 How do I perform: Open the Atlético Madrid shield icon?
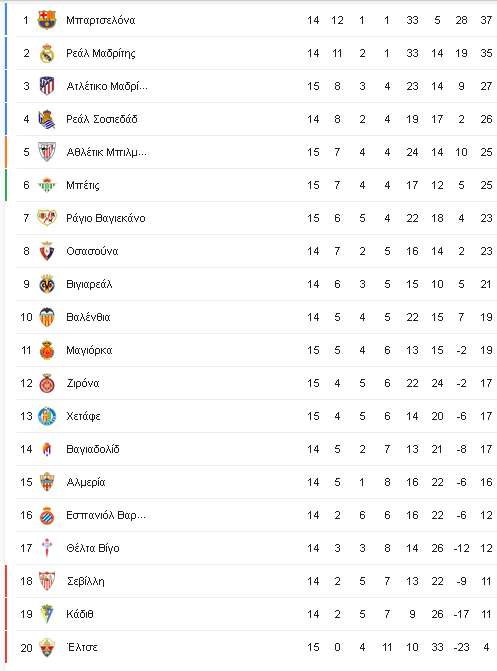[47, 86]
